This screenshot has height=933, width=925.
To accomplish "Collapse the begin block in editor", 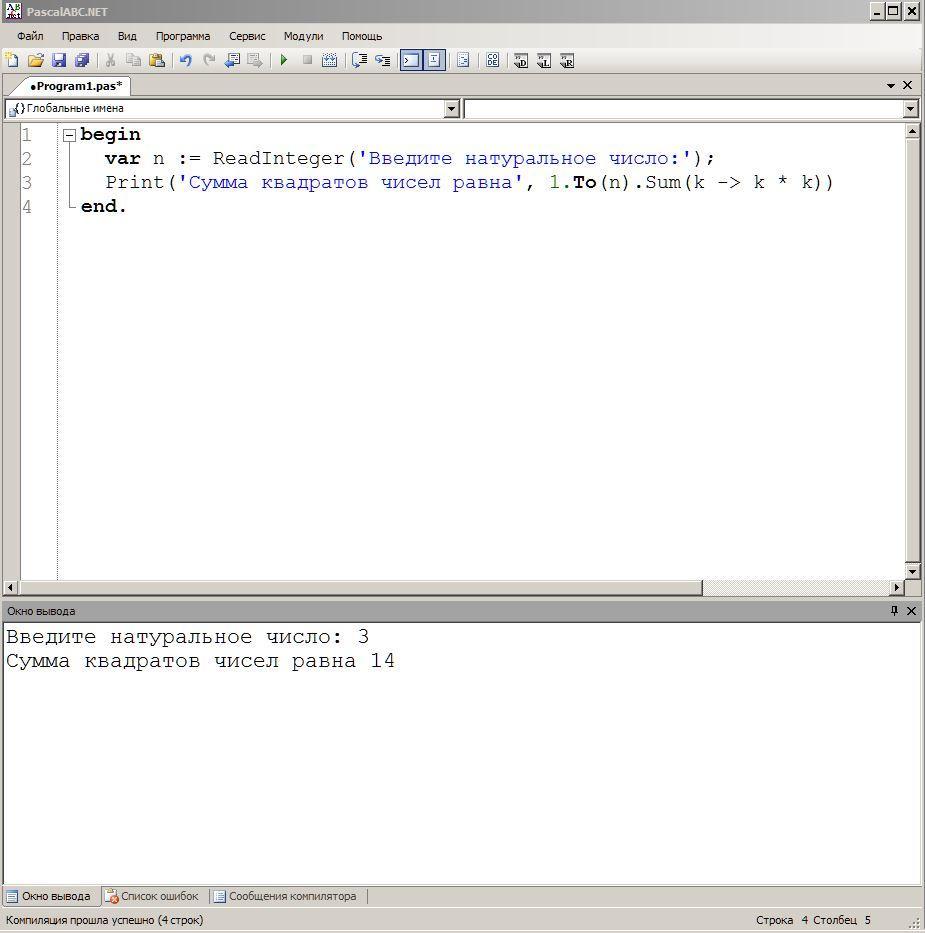I will [x=69, y=135].
